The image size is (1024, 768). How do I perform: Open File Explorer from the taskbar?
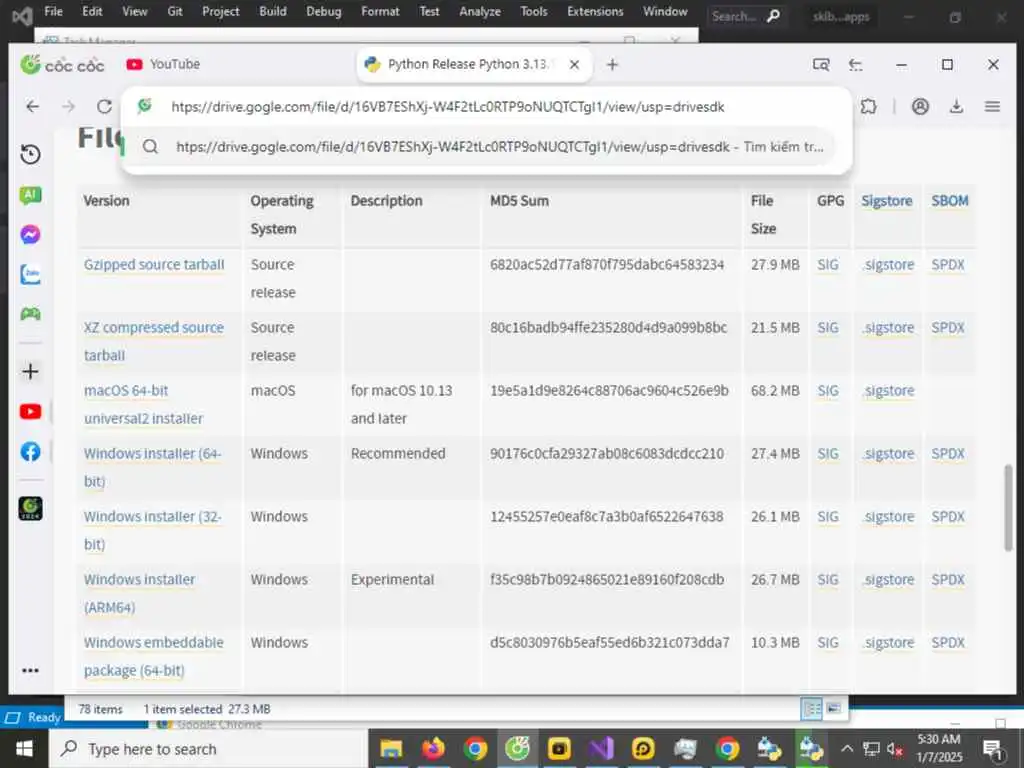pyautogui.click(x=391, y=748)
